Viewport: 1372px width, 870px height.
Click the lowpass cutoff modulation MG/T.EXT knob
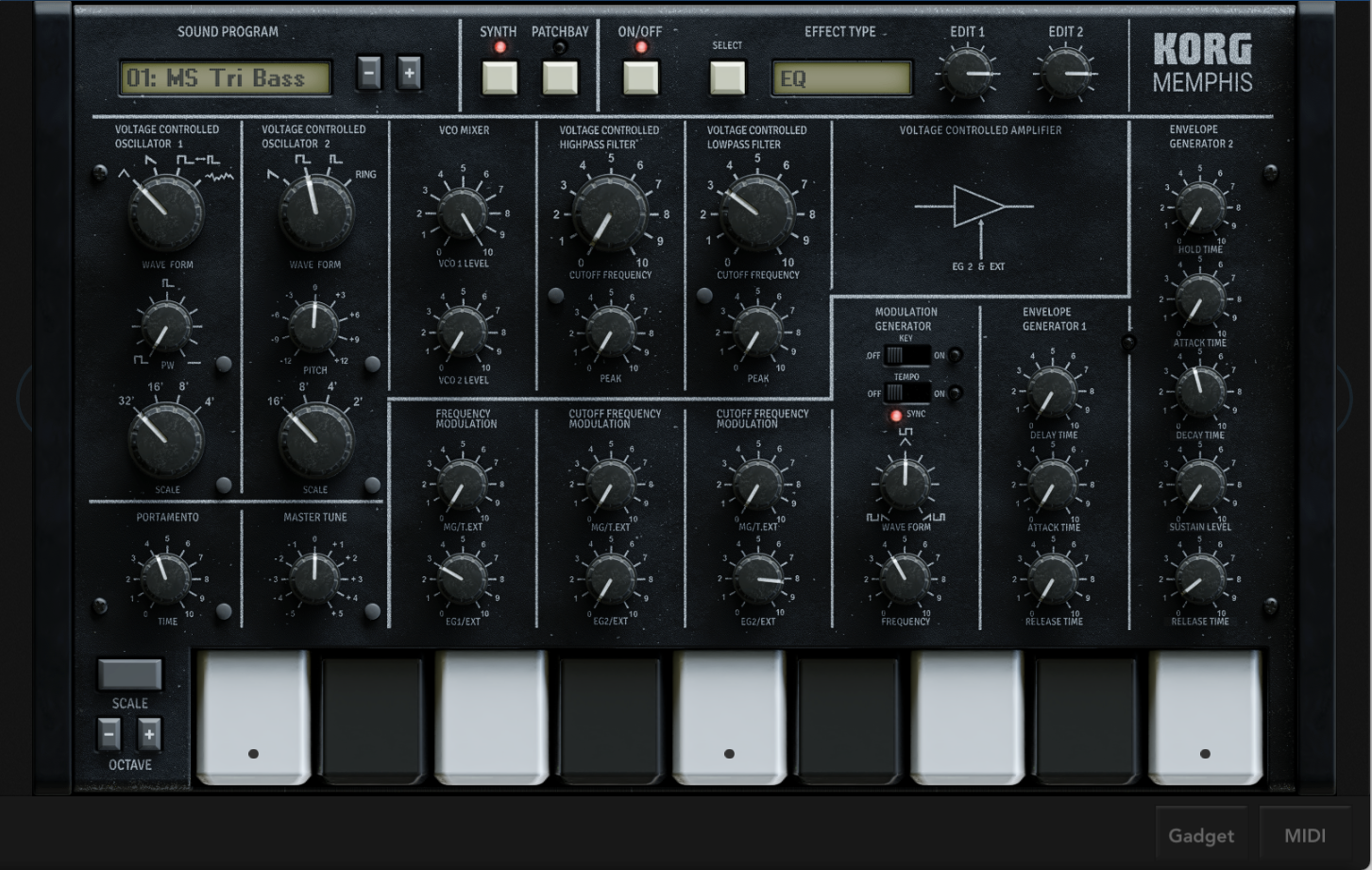pyautogui.click(x=757, y=485)
